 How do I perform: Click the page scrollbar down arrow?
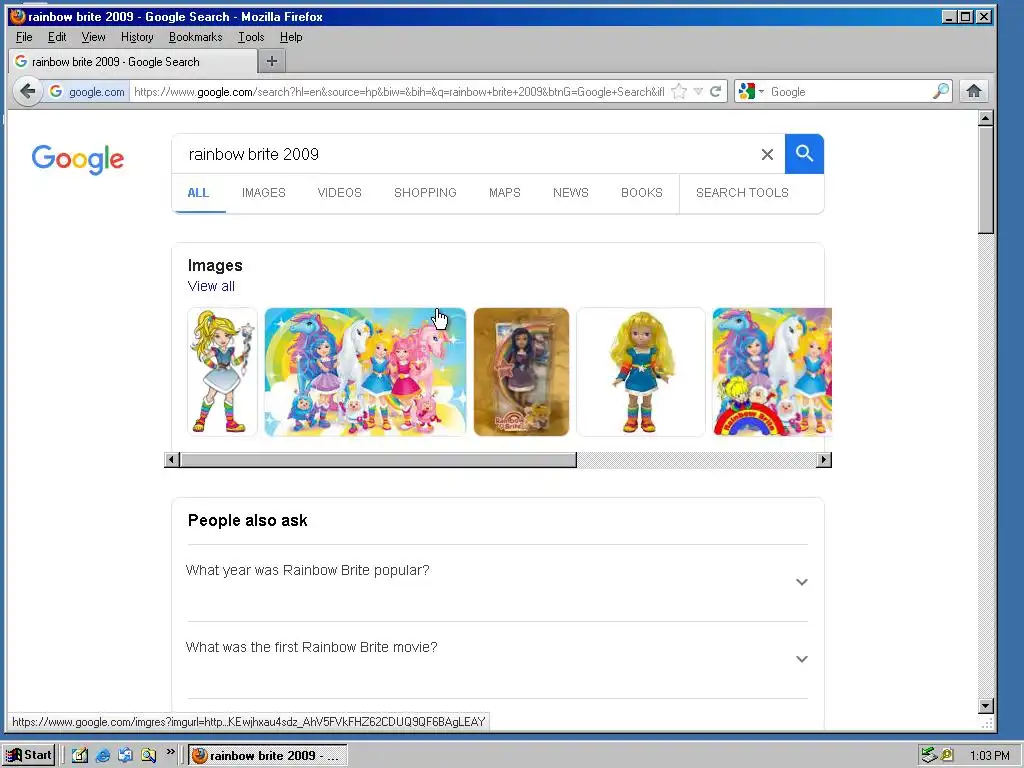(986, 705)
